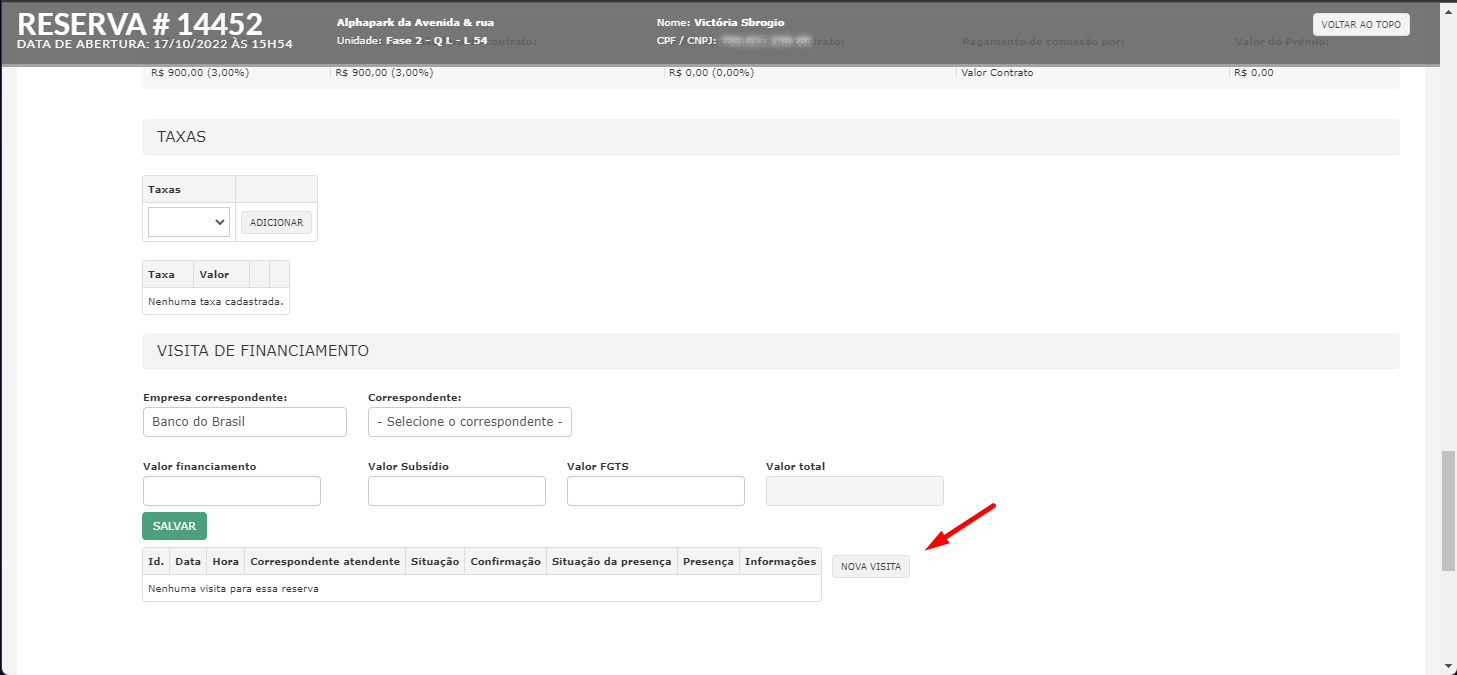1457x675 pixels.
Task: Click 'Nenhuma taxa cadastrada.' text
Action: (x=216, y=301)
